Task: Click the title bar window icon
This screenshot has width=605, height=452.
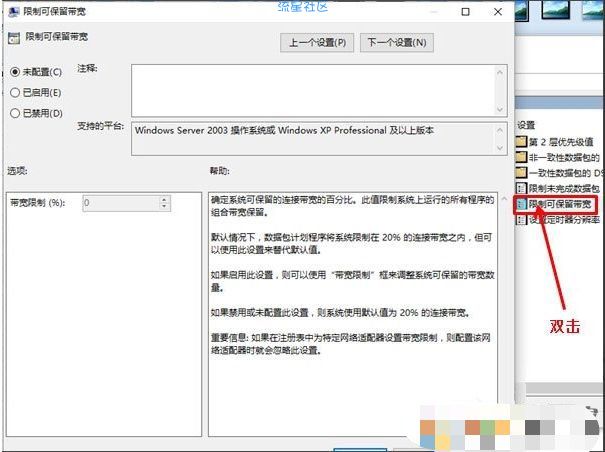Action: (x=14, y=12)
